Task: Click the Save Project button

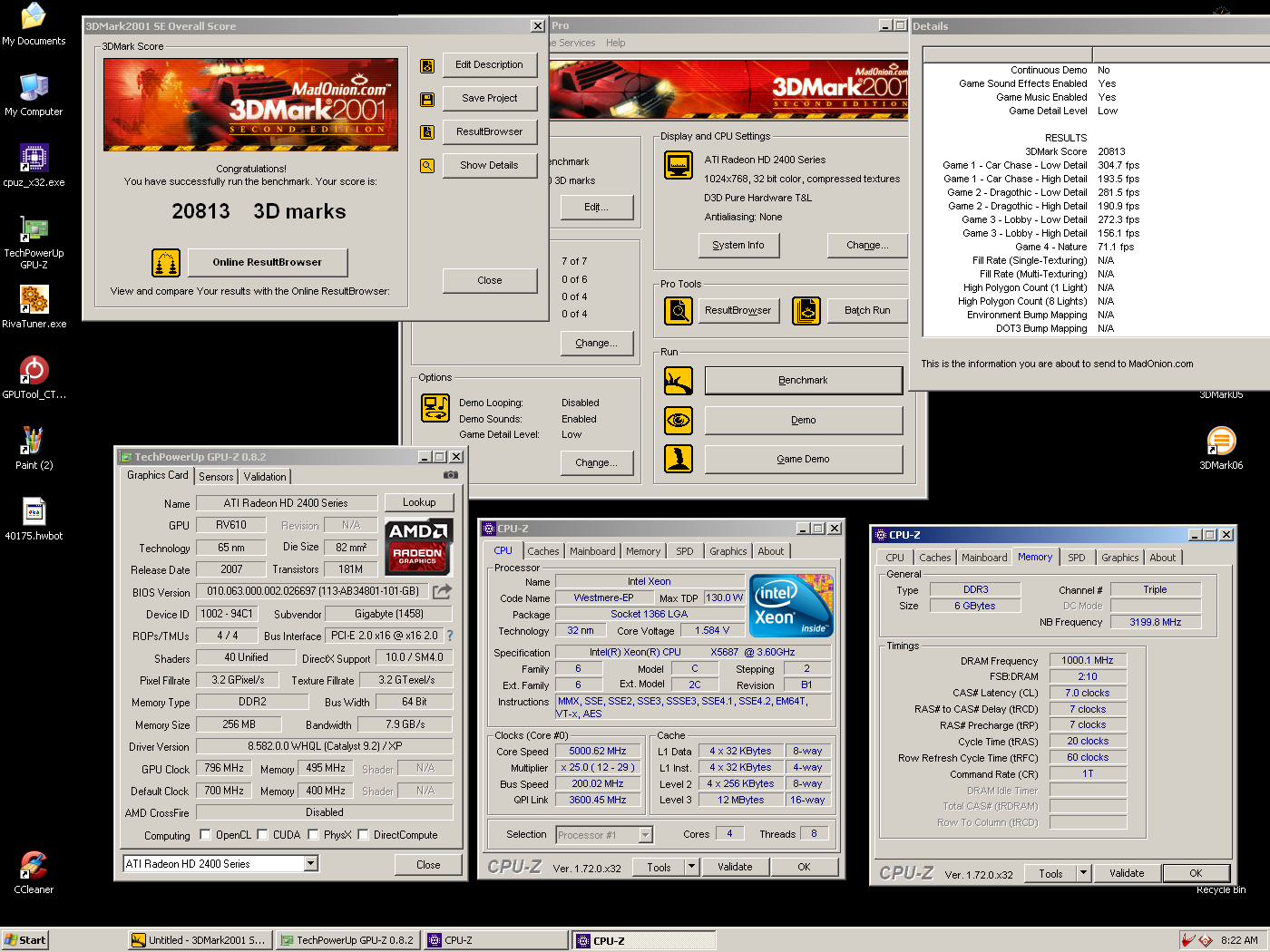Action: click(x=490, y=99)
